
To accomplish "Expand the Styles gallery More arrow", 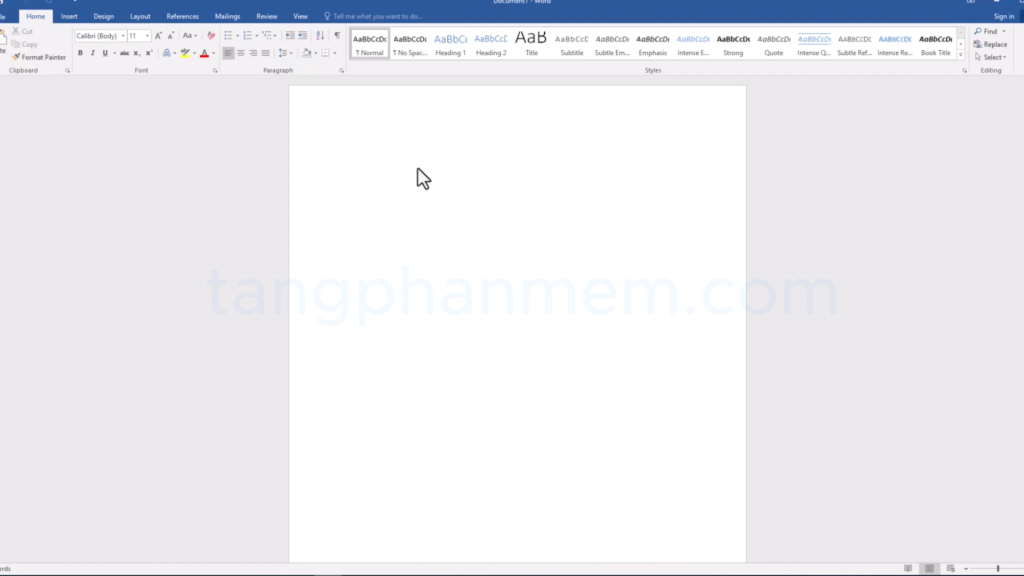I will click(x=961, y=55).
